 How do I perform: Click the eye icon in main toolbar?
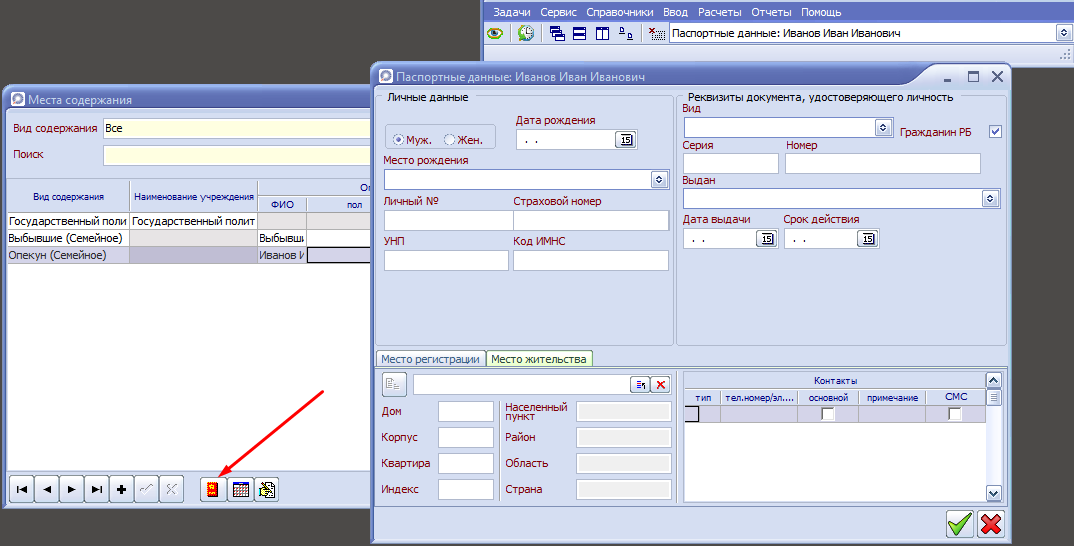pos(494,33)
